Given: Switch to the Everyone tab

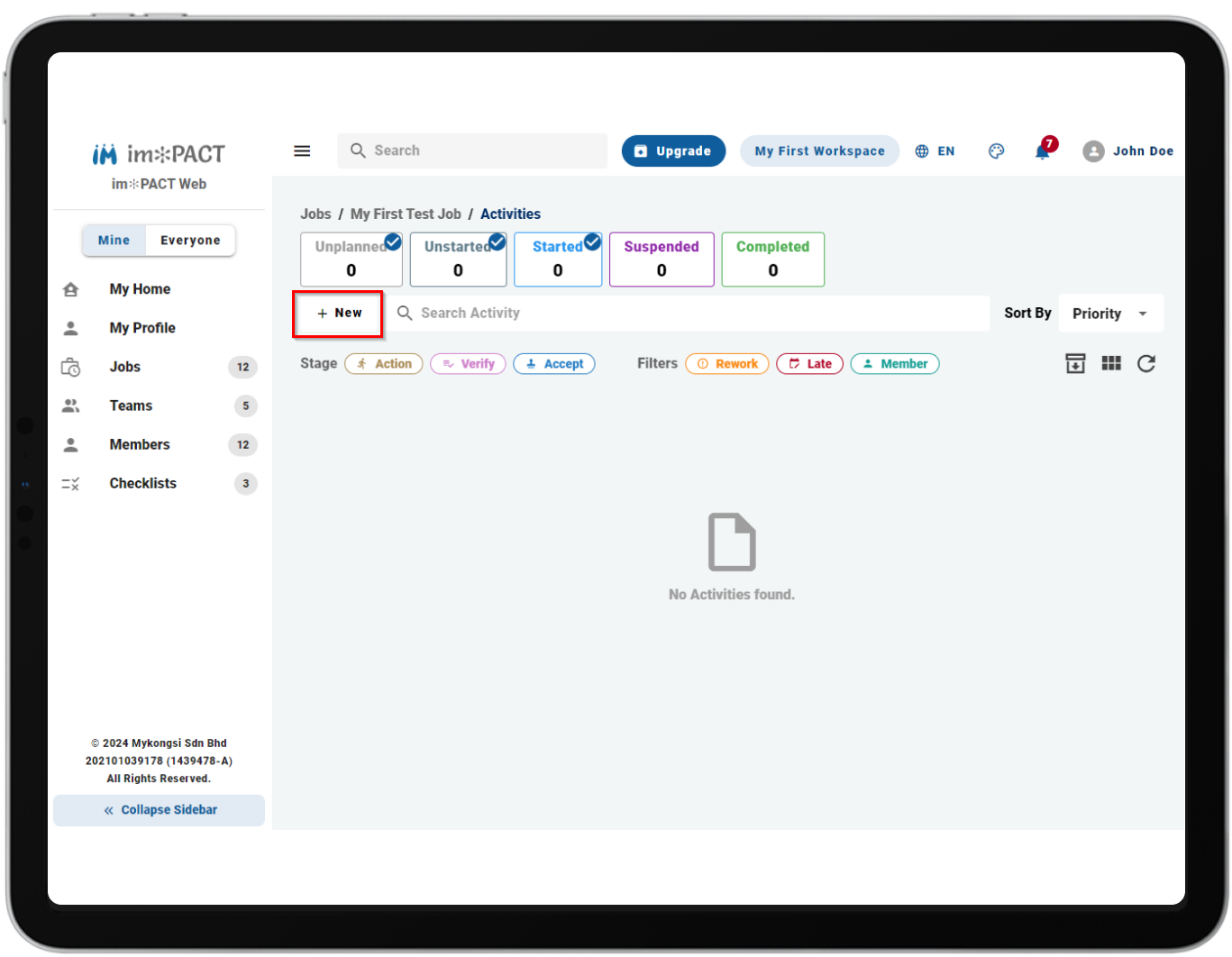Looking at the screenshot, I should (190, 241).
